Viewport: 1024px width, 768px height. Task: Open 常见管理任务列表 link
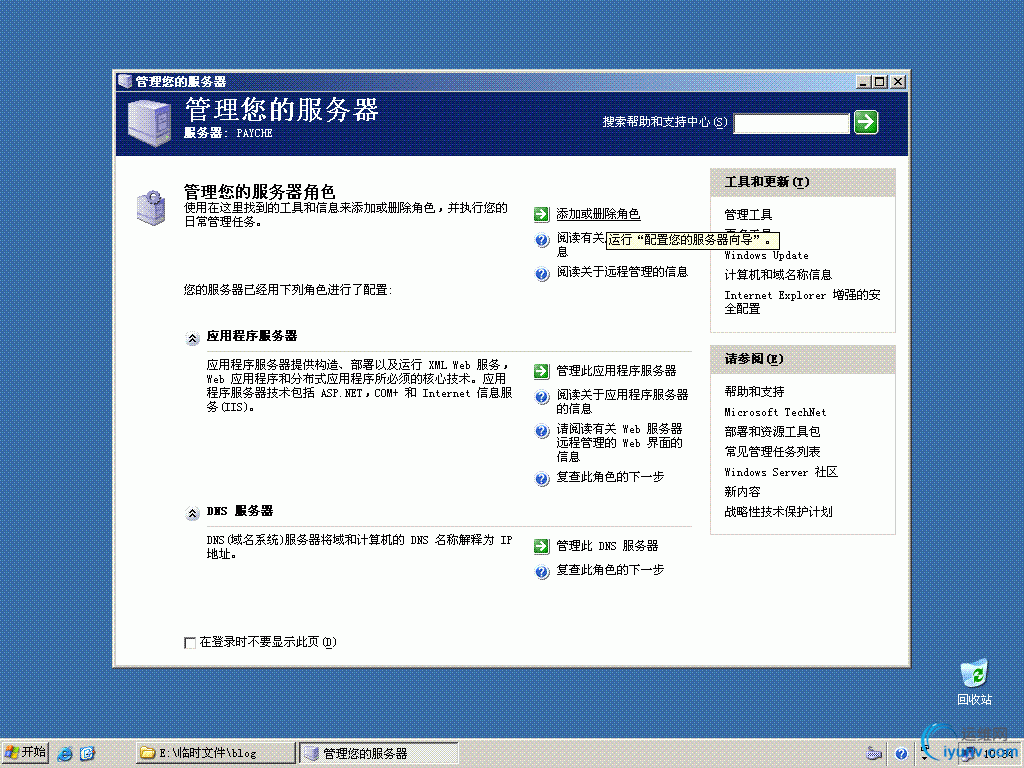point(773,452)
